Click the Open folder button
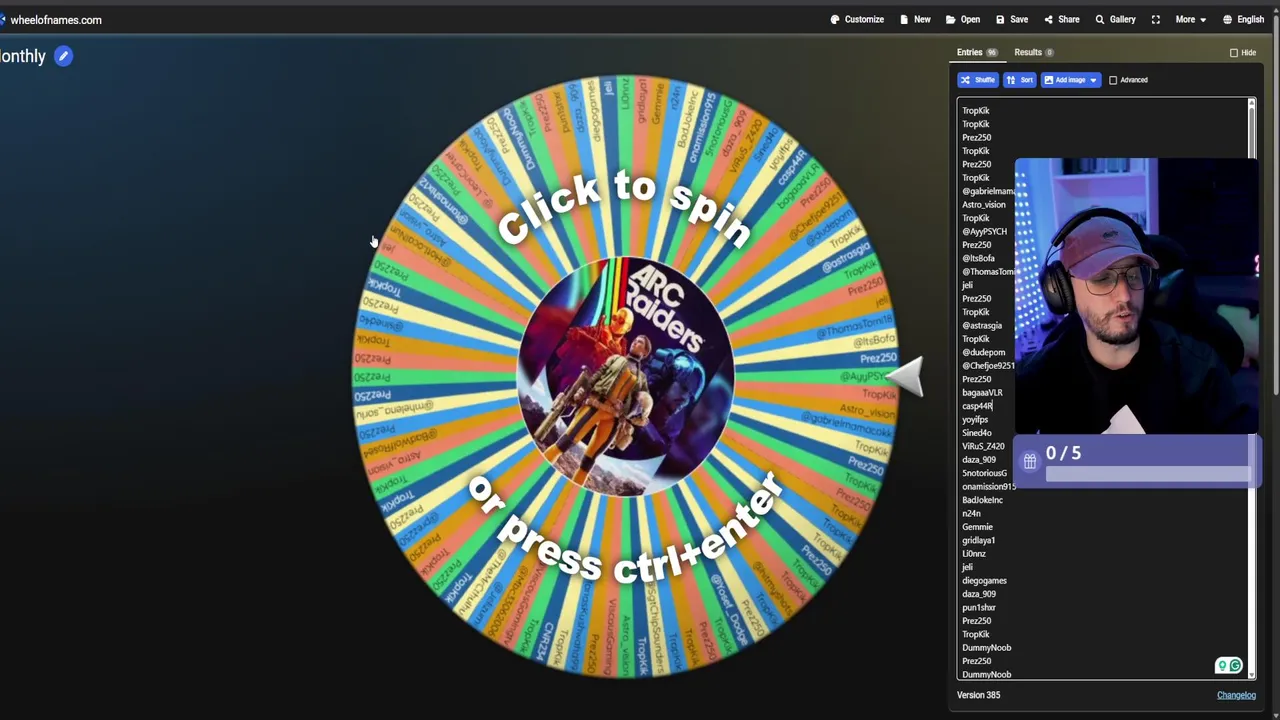 [962, 19]
